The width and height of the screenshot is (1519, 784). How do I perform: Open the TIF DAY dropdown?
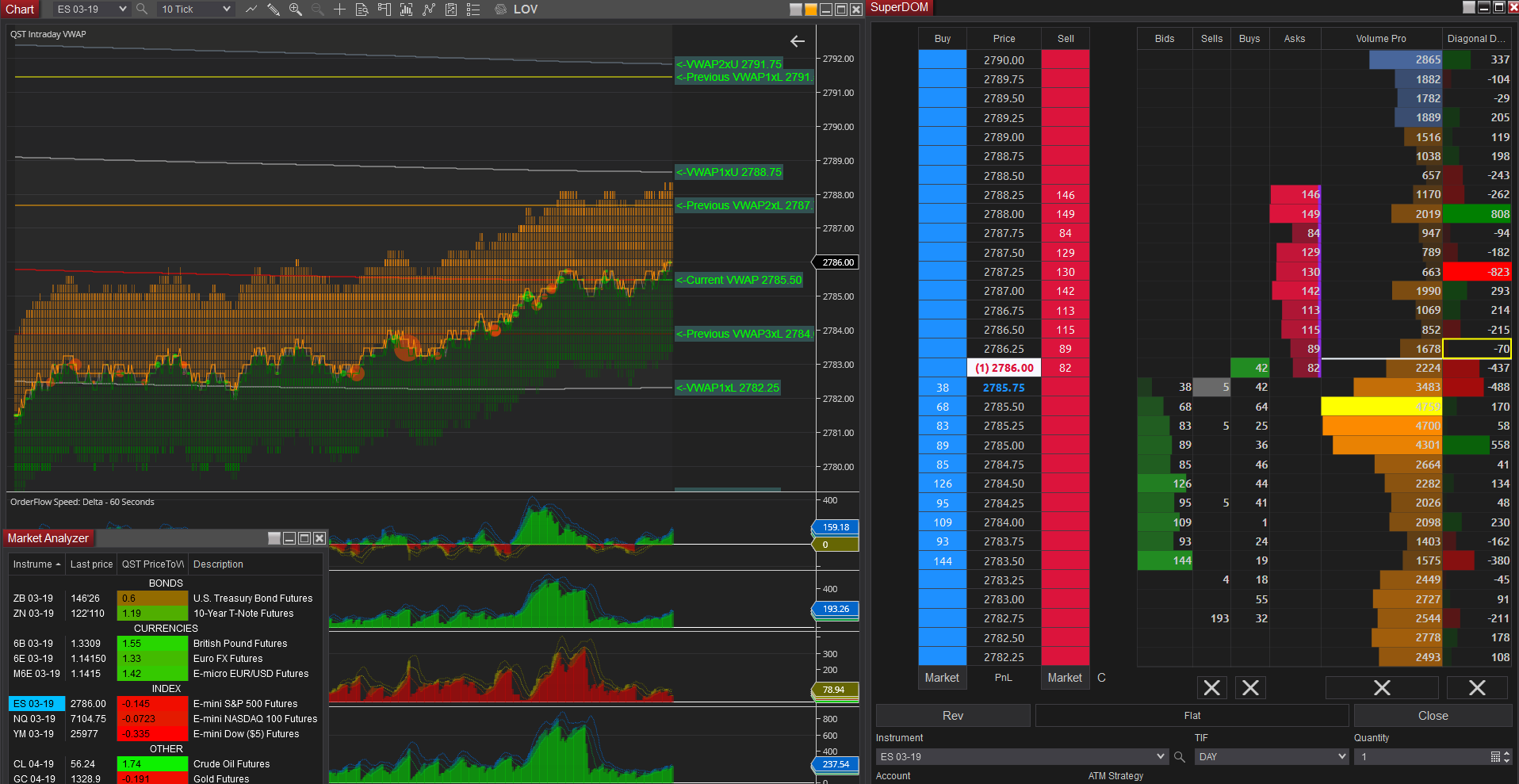click(x=1272, y=757)
